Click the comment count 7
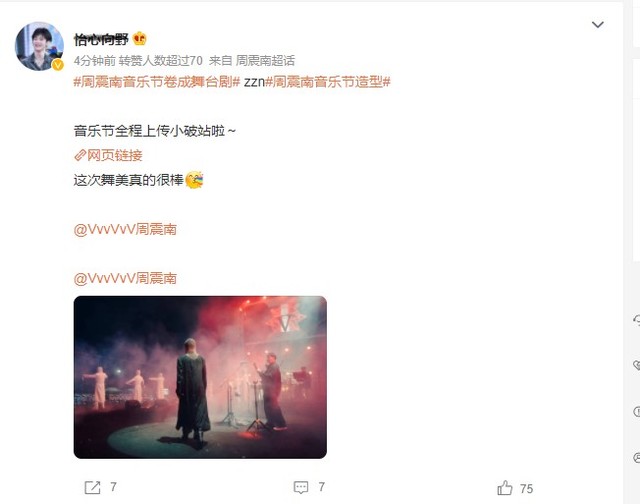The height and width of the screenshot is (504, 640). coord(322,487)
